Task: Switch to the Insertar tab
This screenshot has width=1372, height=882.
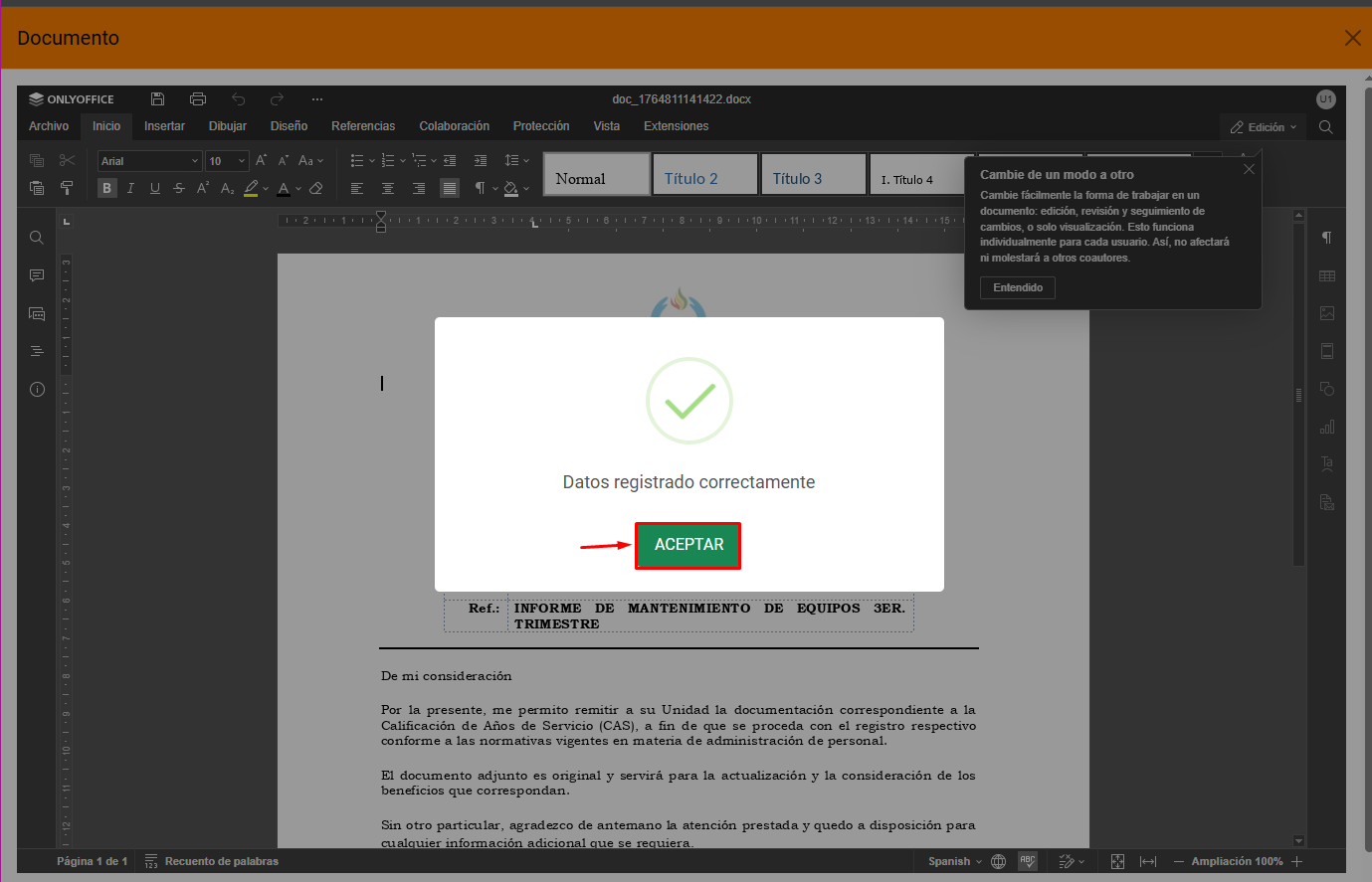Action: click(164, 126)
